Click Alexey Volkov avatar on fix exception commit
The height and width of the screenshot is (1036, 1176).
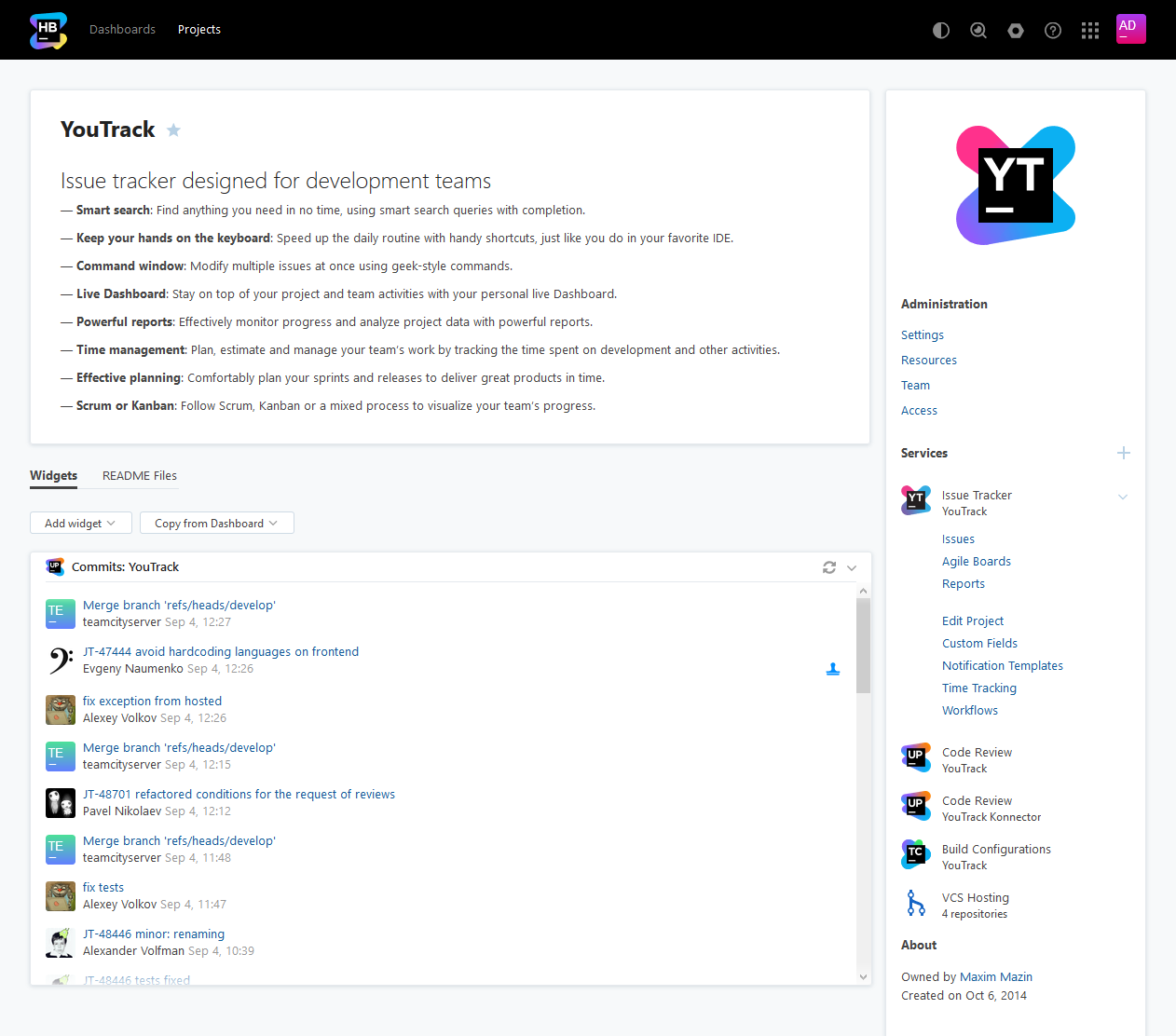pyautogui.click(x=61, y=710)
